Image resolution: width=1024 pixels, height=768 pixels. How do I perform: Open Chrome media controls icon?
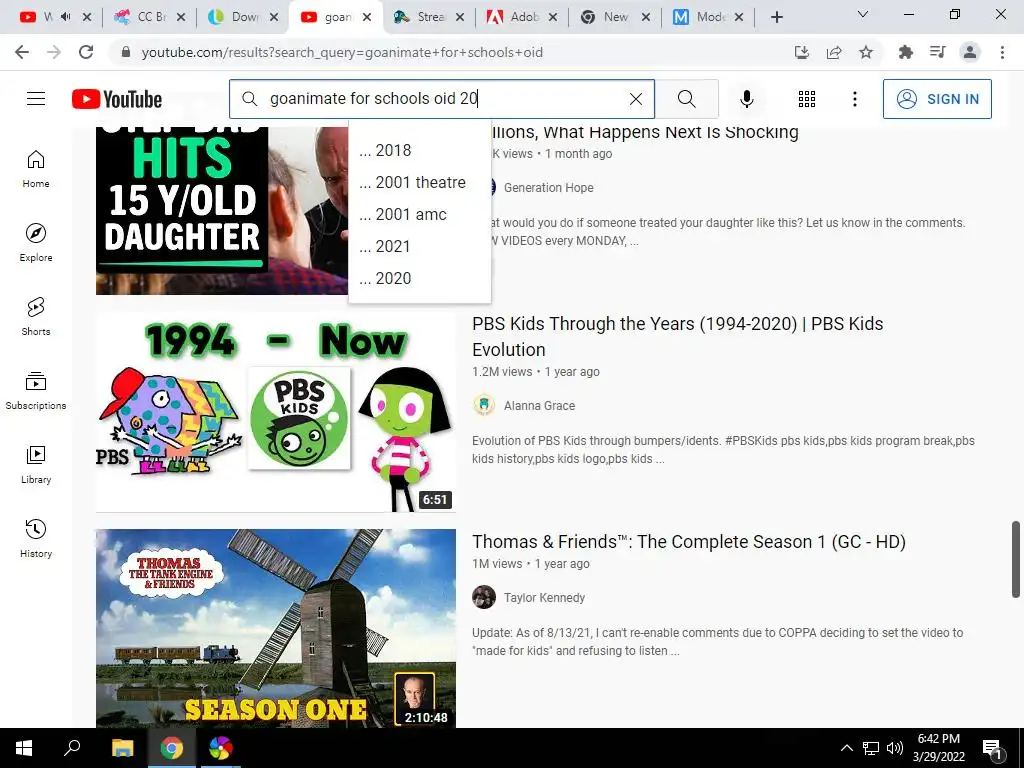[x=938, y=52]
